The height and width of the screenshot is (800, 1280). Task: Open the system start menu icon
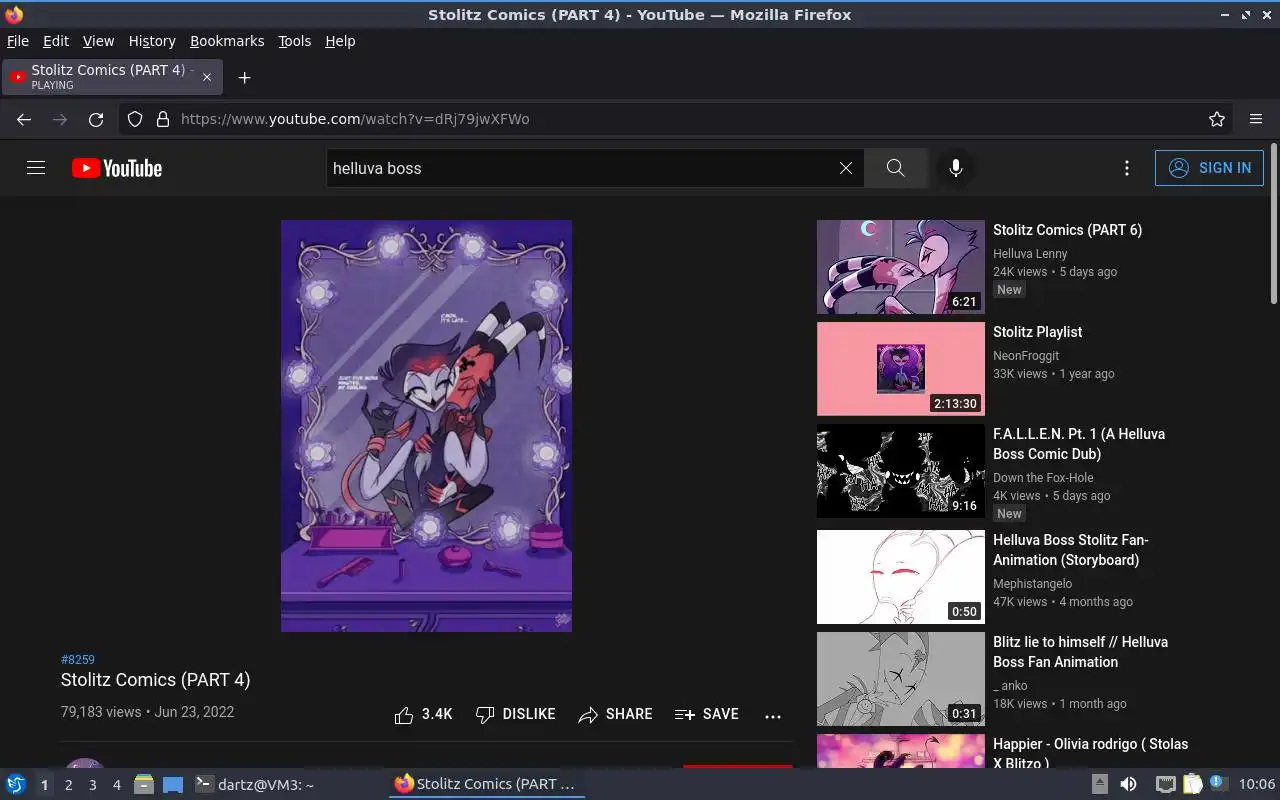(15, 784)
